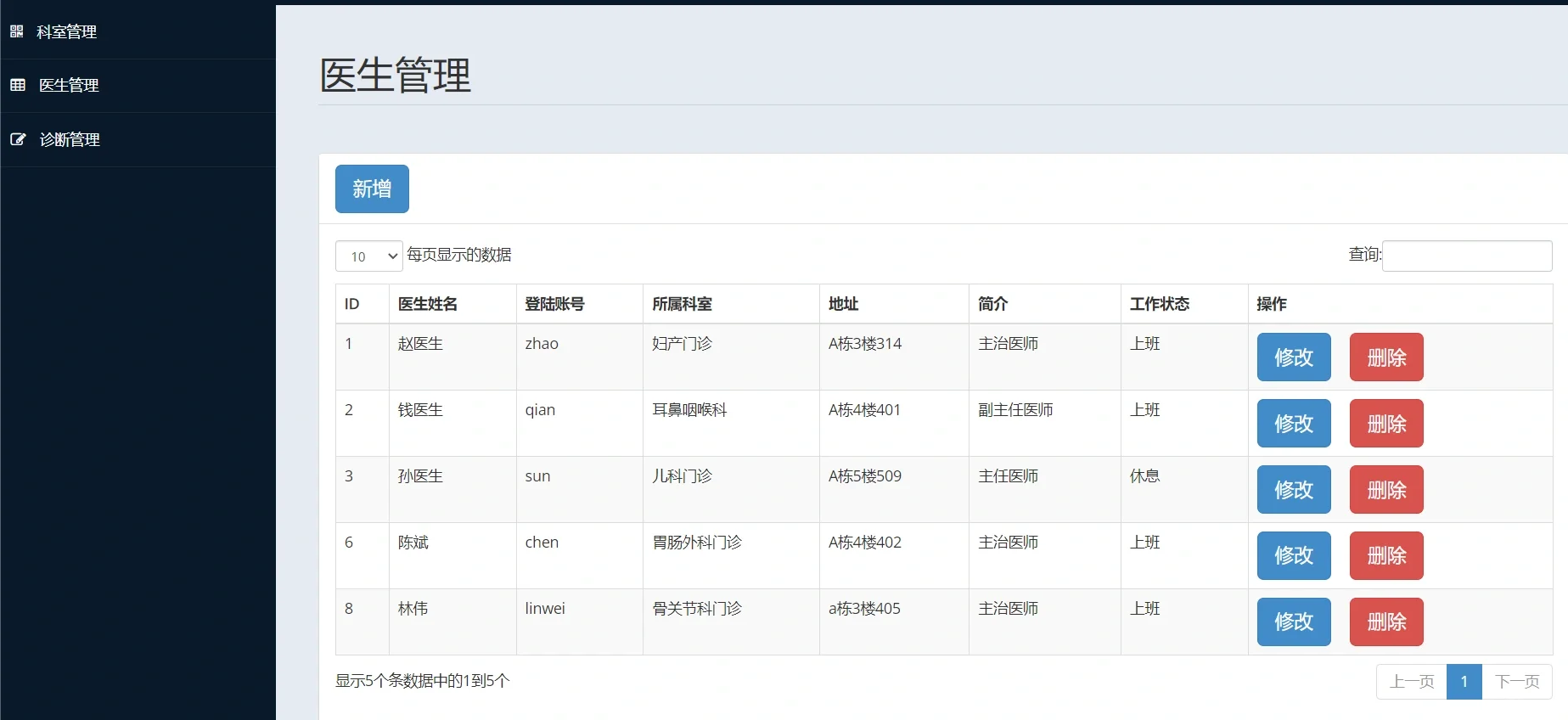Click the 医生管理 table icon in sidebar
The height and width of the screenshot is (720, 1568).
(x=18, y=85)
